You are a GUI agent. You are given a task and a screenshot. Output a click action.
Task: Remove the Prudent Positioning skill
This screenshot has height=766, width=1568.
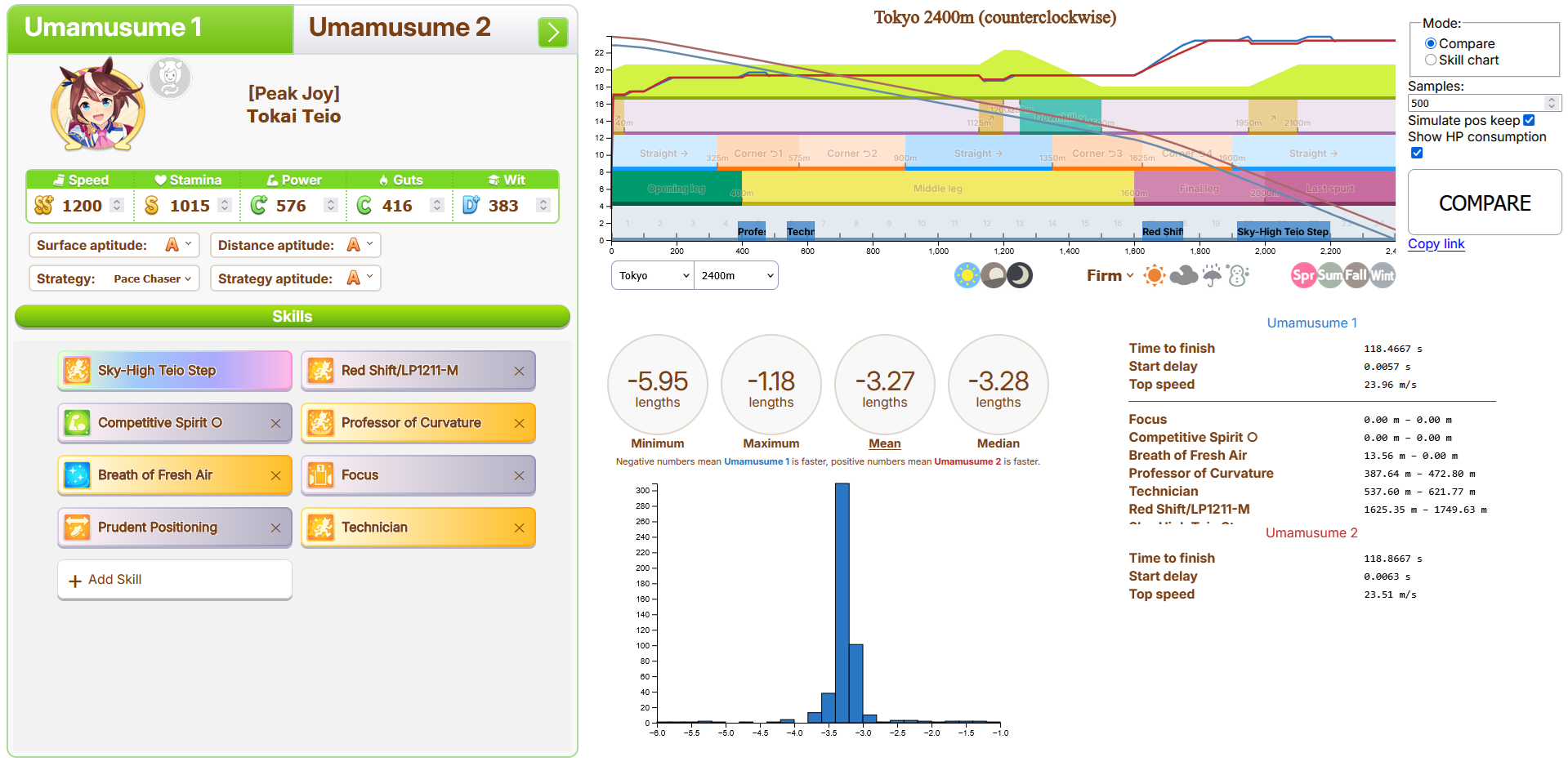(275, 528)
